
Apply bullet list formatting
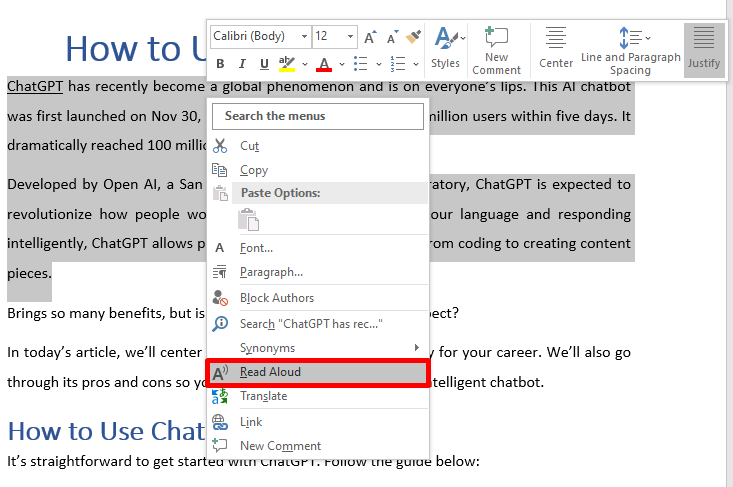360,64
